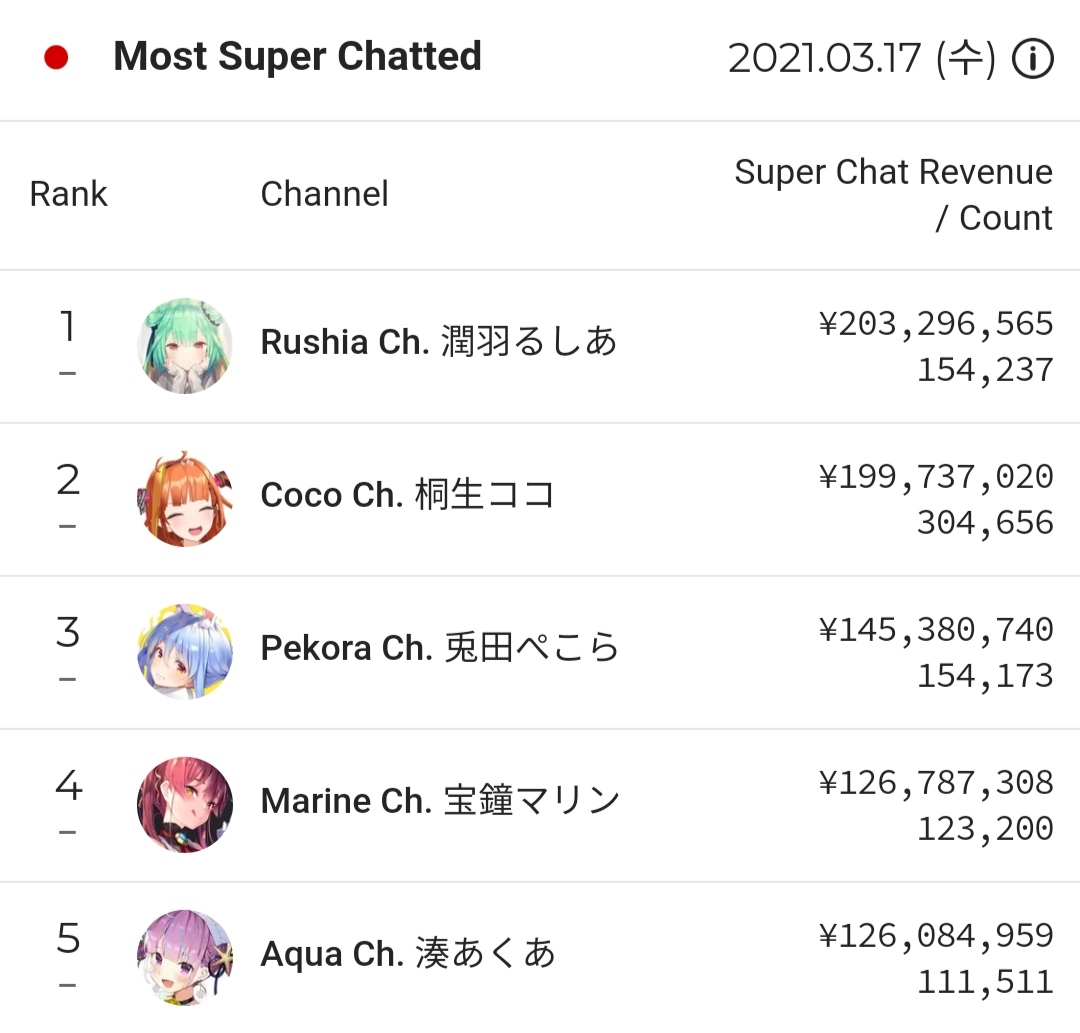The height and width of the screenshot is (1033, 1080).
Task: Click the Most Super Chatted heading
Action: [x=298, y=56]
